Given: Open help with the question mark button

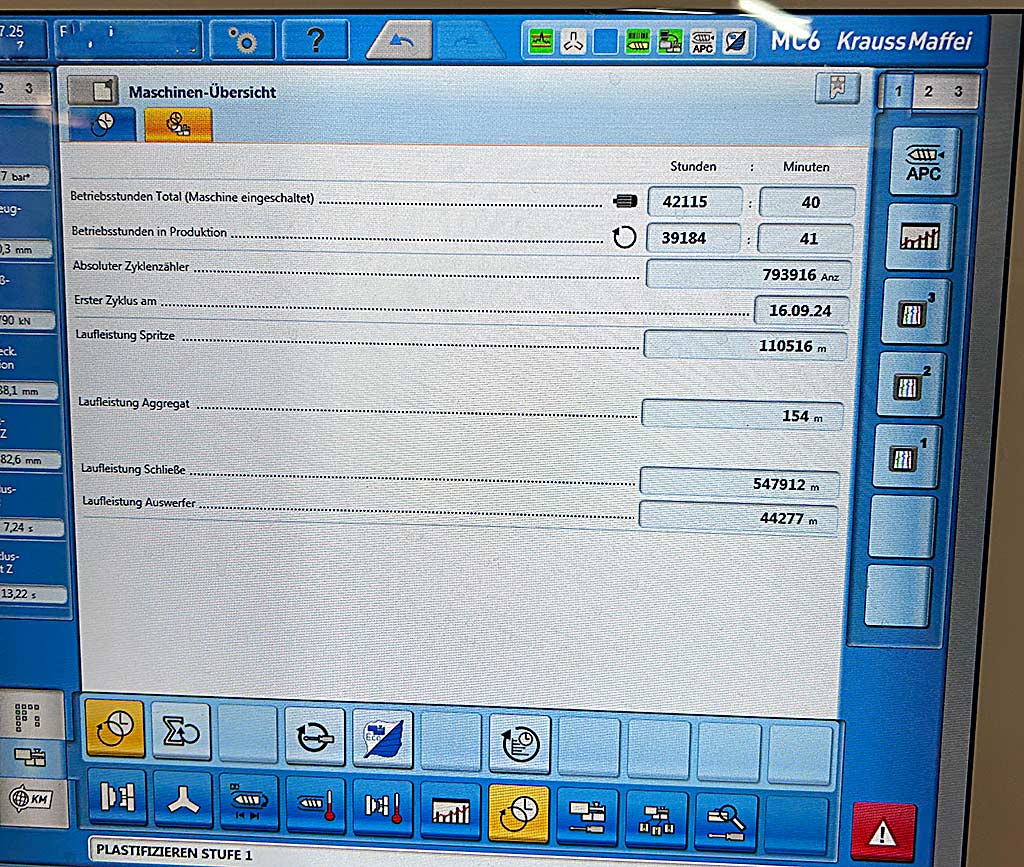Looking at the screenshot, I should 315,40.
